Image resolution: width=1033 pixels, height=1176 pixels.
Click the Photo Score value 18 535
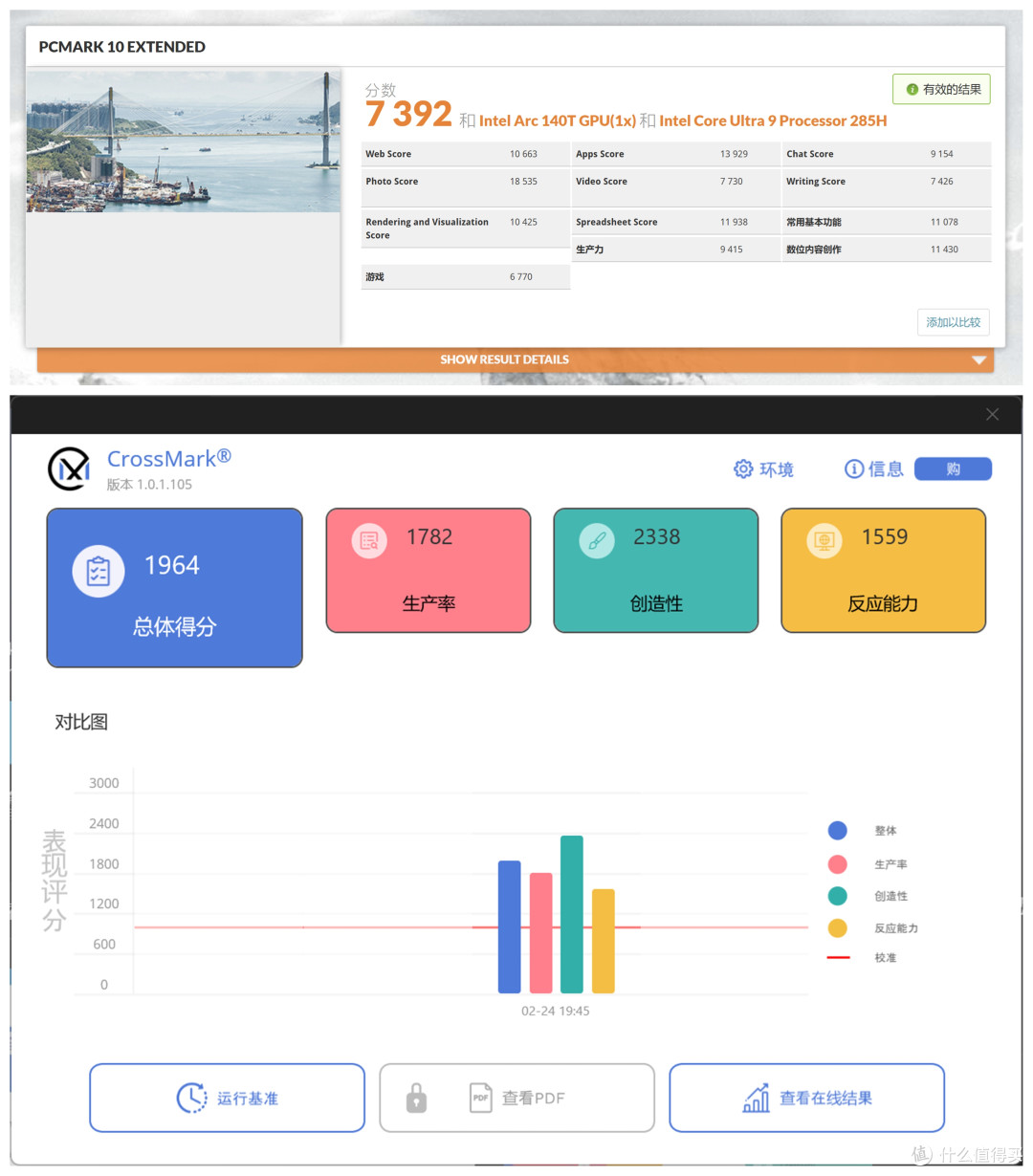pyautogui.click(x=523, y=182)
